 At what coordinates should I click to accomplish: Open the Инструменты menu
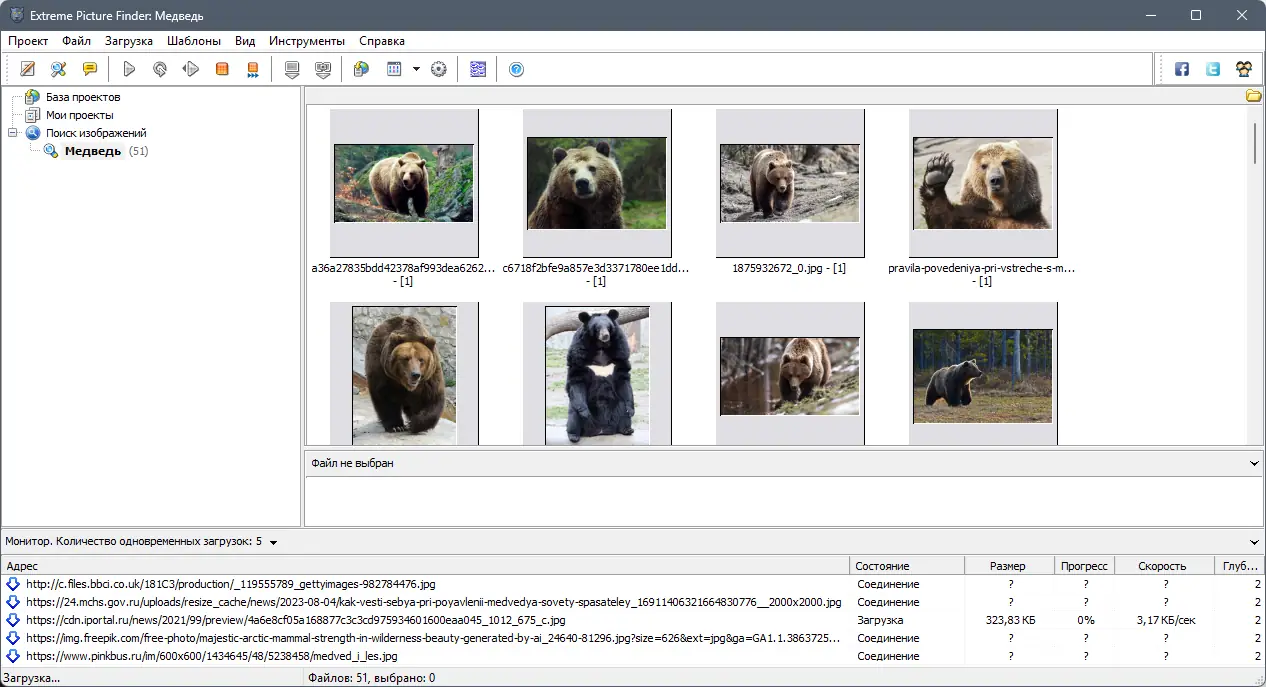[306, 41]
